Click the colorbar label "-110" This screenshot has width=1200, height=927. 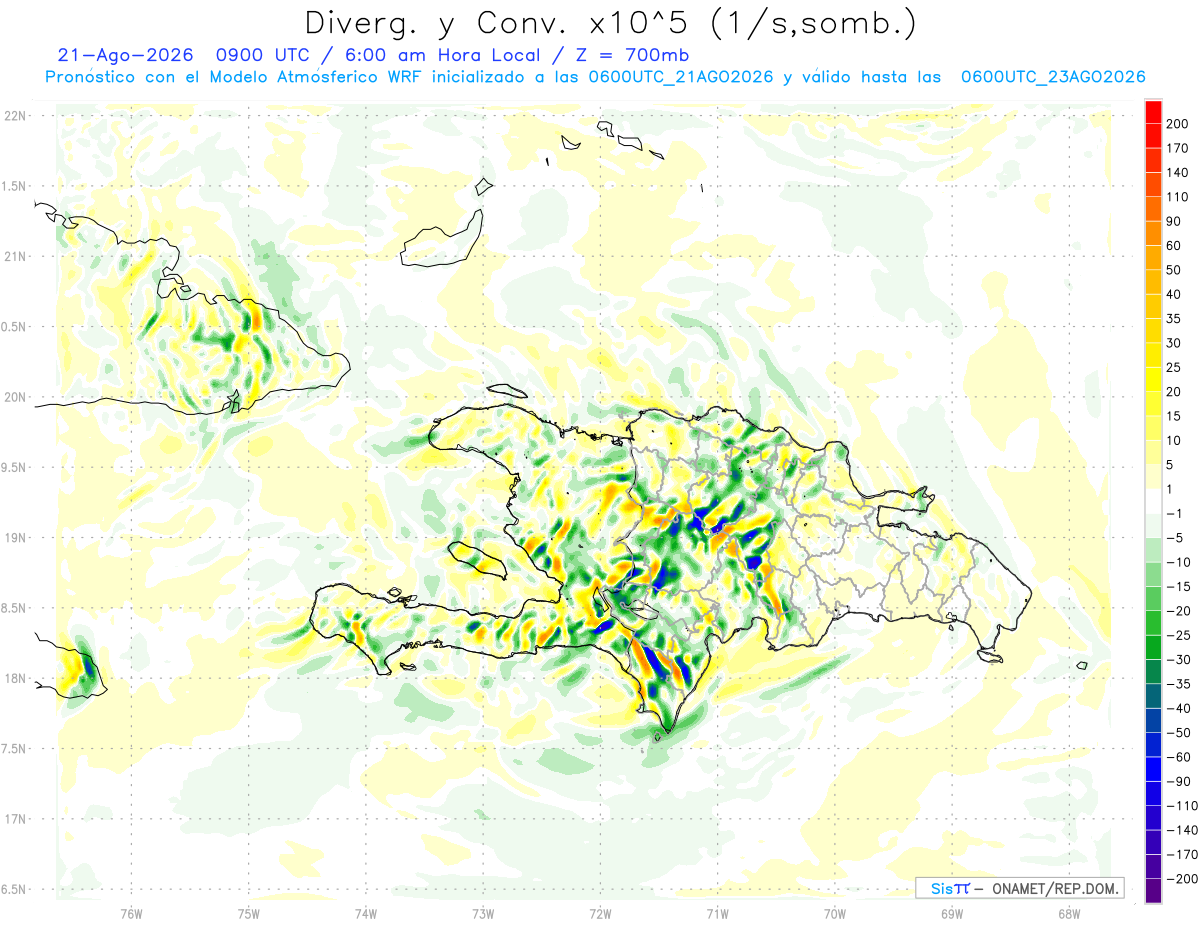[1184, 806]
